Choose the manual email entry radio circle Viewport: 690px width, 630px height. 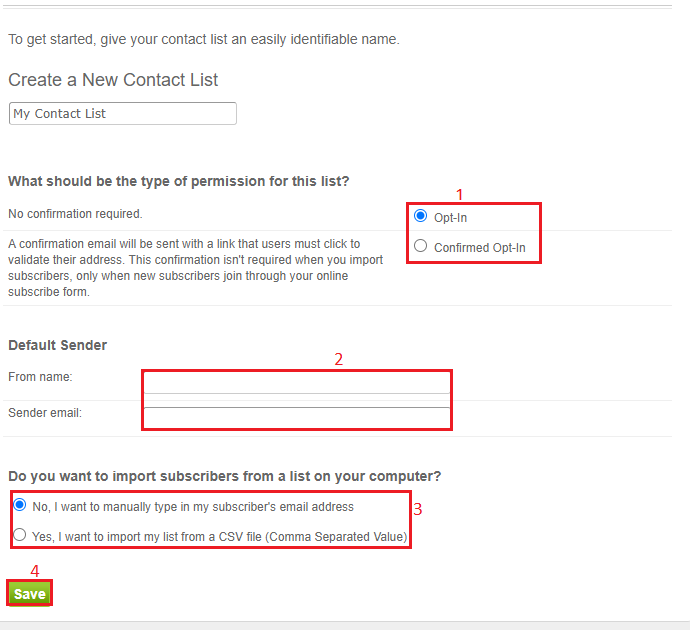tap(20, 506)
